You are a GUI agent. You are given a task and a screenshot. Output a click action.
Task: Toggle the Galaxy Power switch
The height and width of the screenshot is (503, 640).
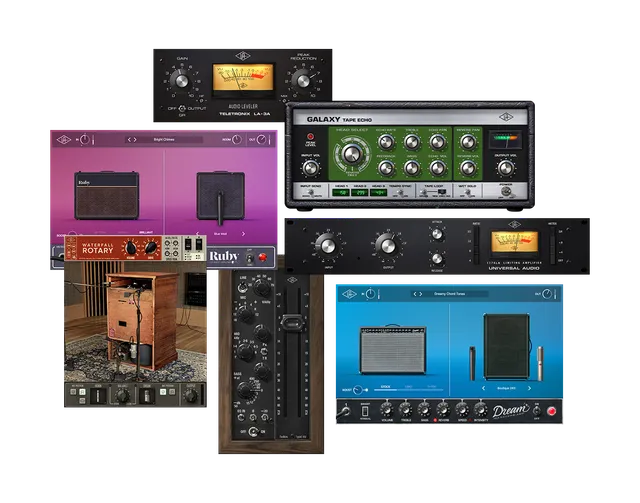click(506, 191)
